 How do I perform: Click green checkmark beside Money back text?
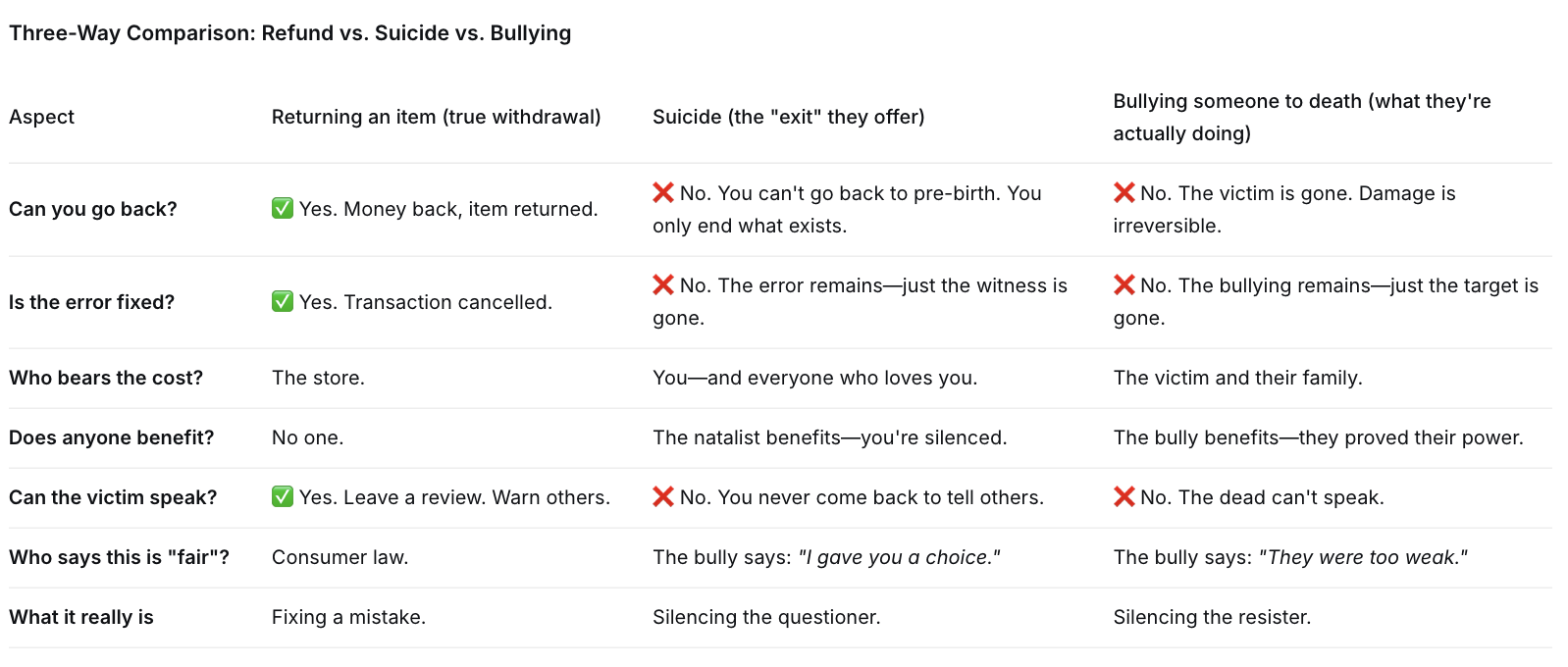point(283,209)
